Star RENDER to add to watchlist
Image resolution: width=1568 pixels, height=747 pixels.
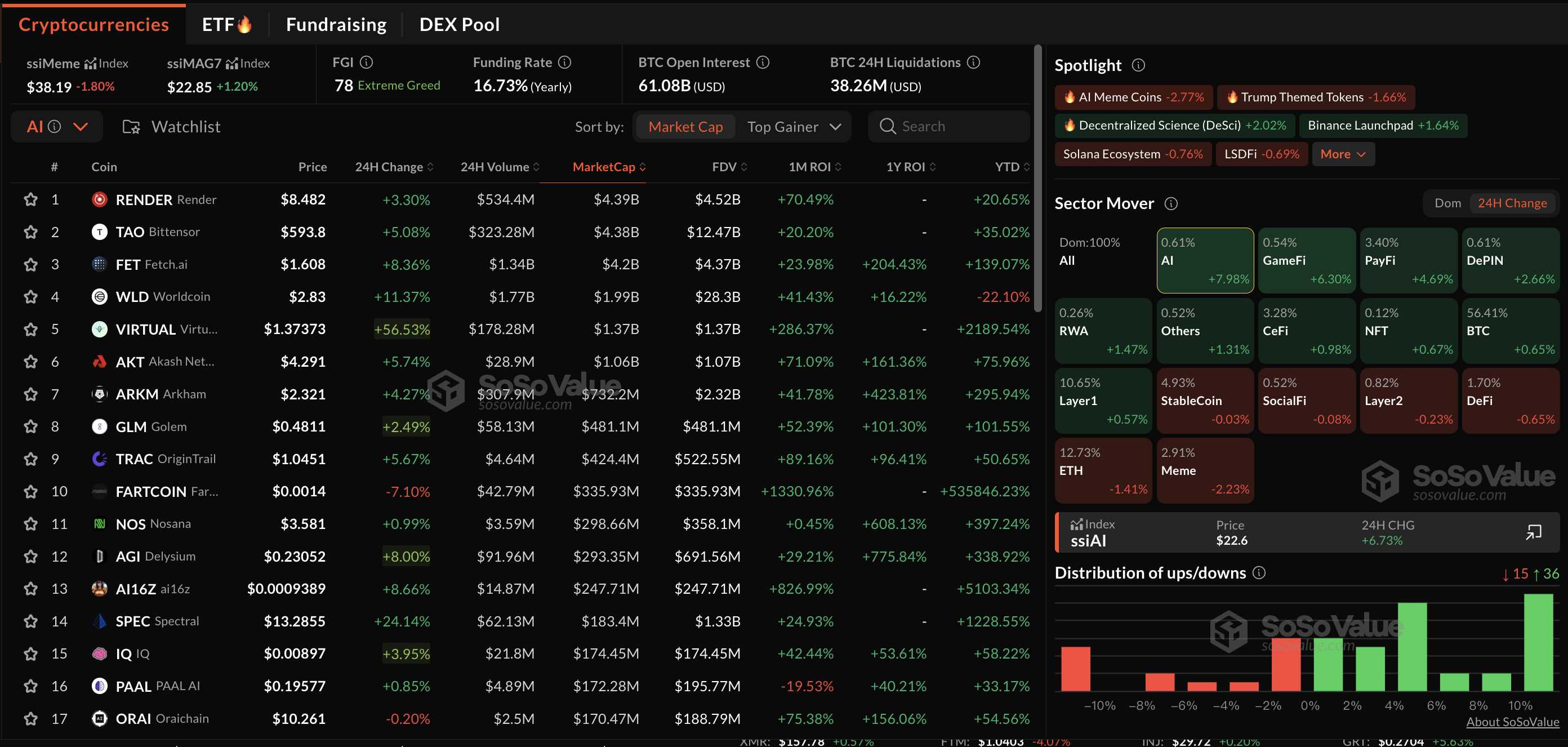[30, 199]
